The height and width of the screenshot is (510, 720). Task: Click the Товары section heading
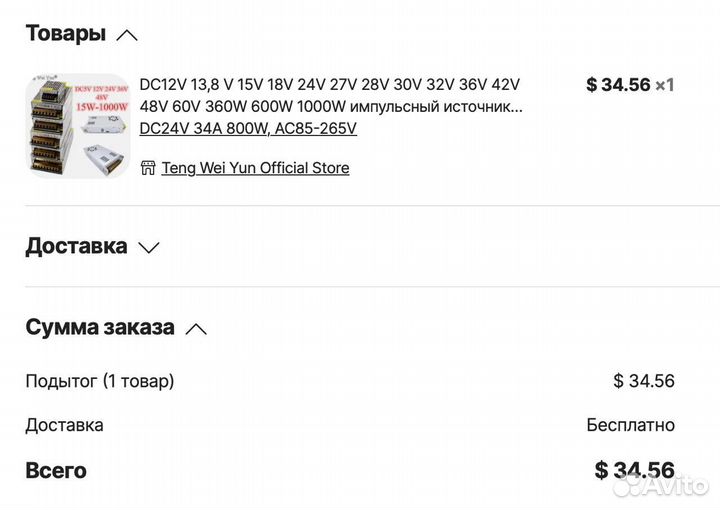click(x=65, y=34)
